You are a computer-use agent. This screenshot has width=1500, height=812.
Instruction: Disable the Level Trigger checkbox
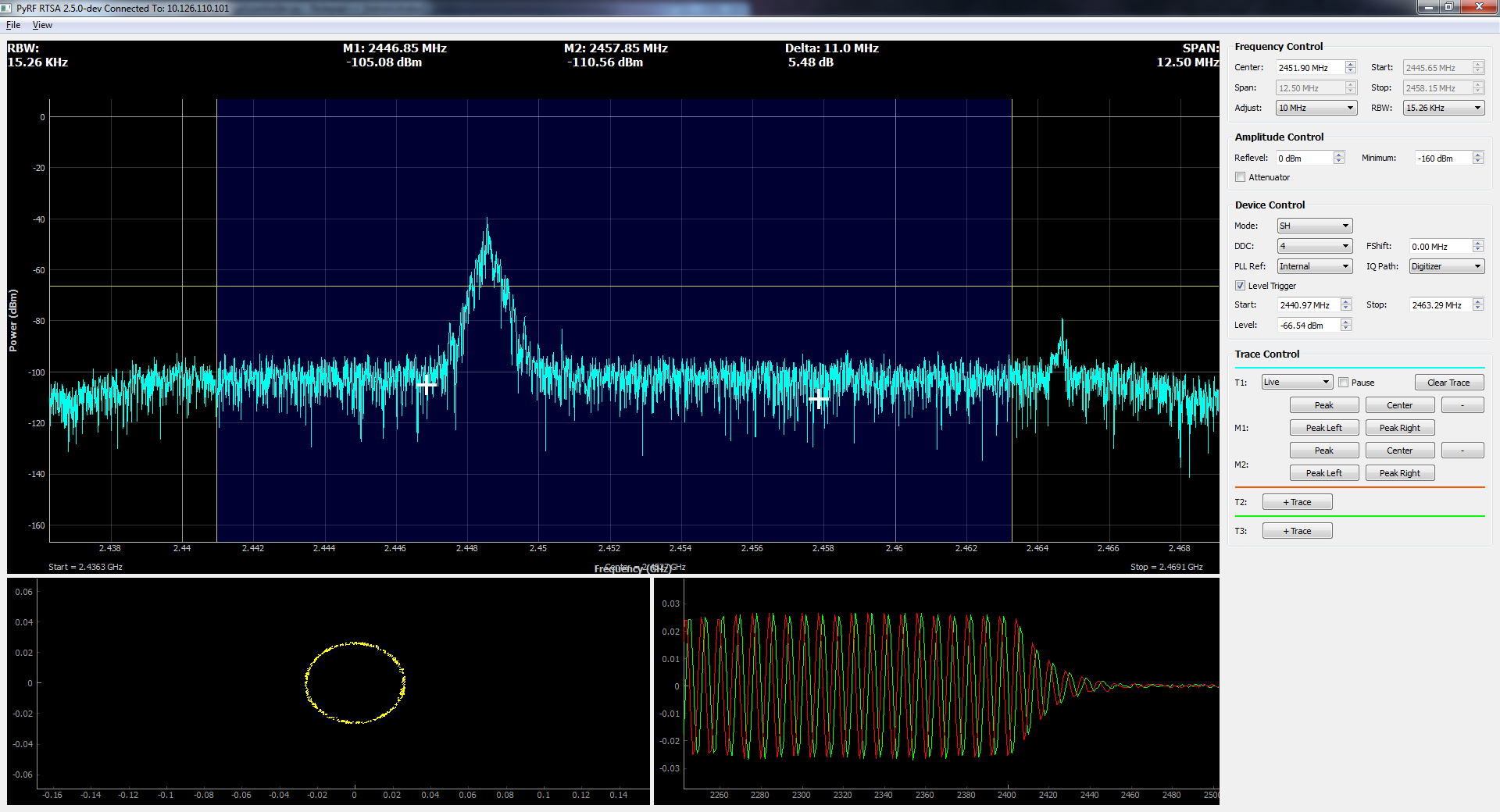(1240, 285)
